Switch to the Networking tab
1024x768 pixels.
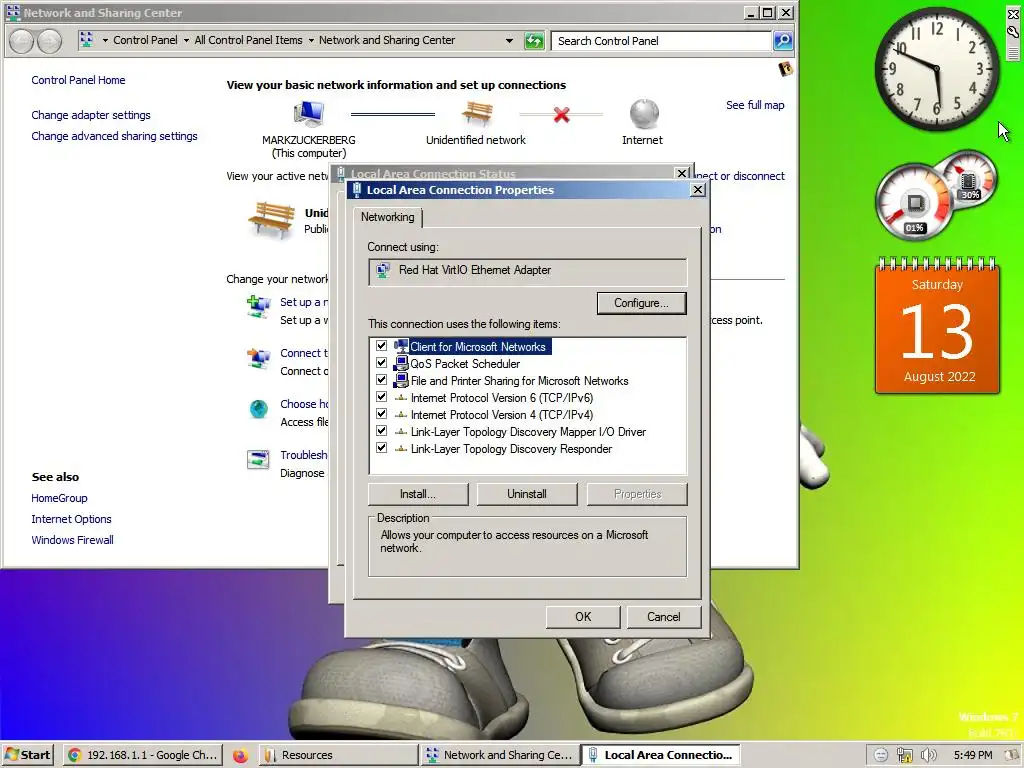388,217
